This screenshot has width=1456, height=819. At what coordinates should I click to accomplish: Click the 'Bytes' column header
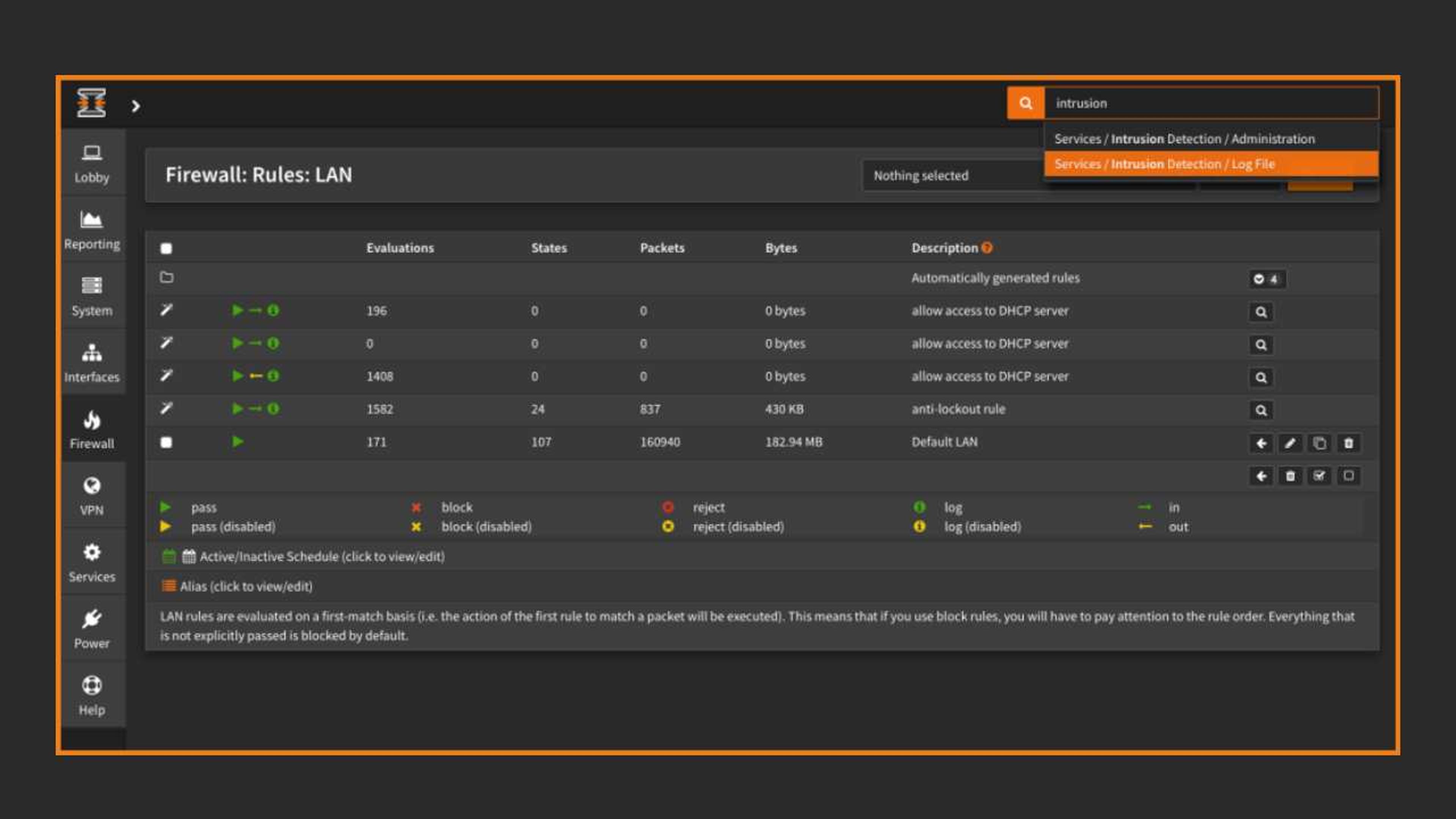click(x=781, y=248)
